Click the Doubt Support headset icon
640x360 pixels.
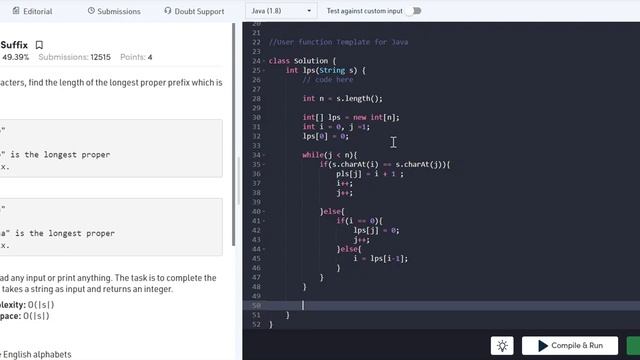point(168,11)
